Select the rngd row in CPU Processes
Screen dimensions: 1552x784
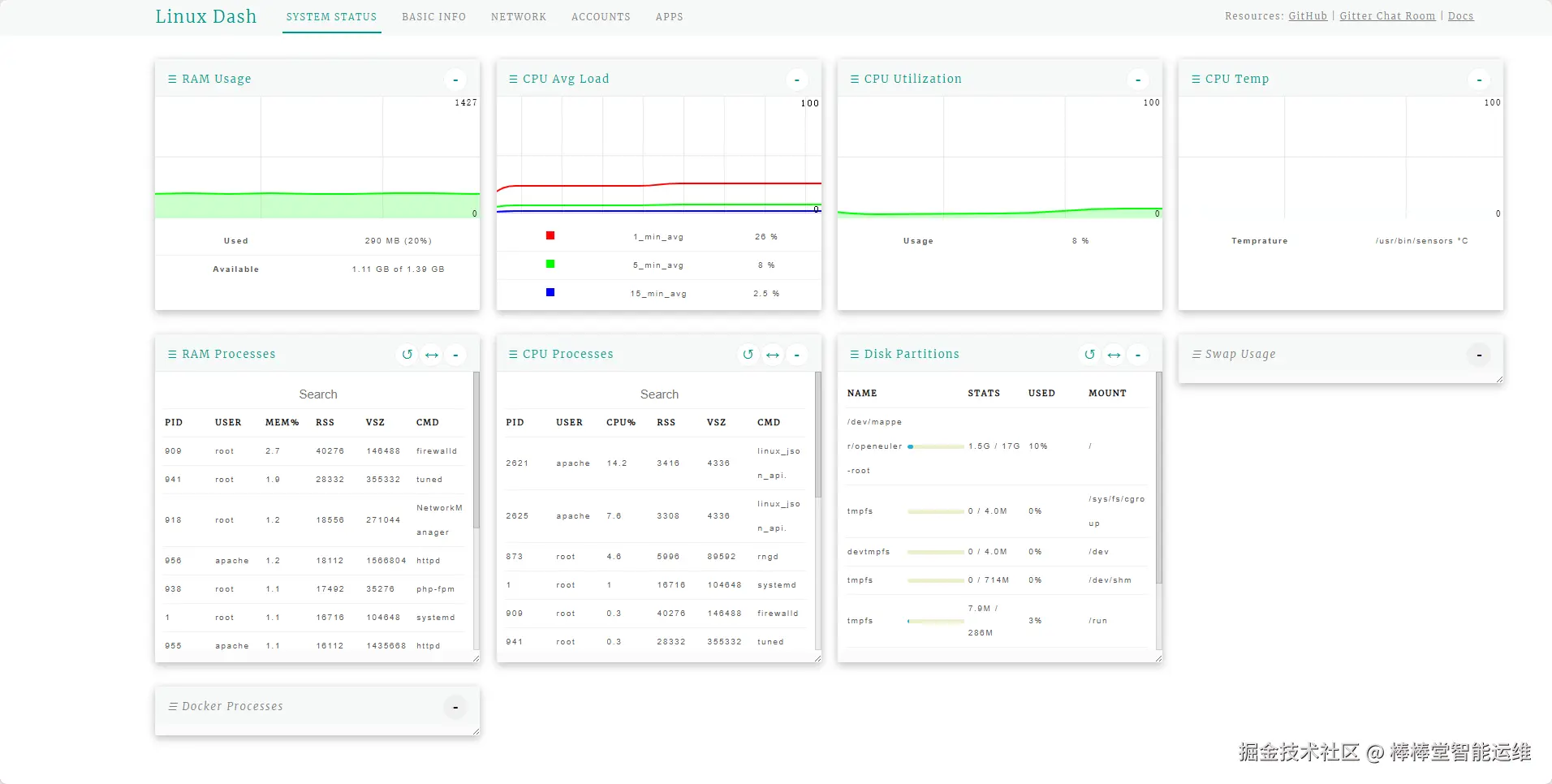pyautogui.click(x=655, y=557)
